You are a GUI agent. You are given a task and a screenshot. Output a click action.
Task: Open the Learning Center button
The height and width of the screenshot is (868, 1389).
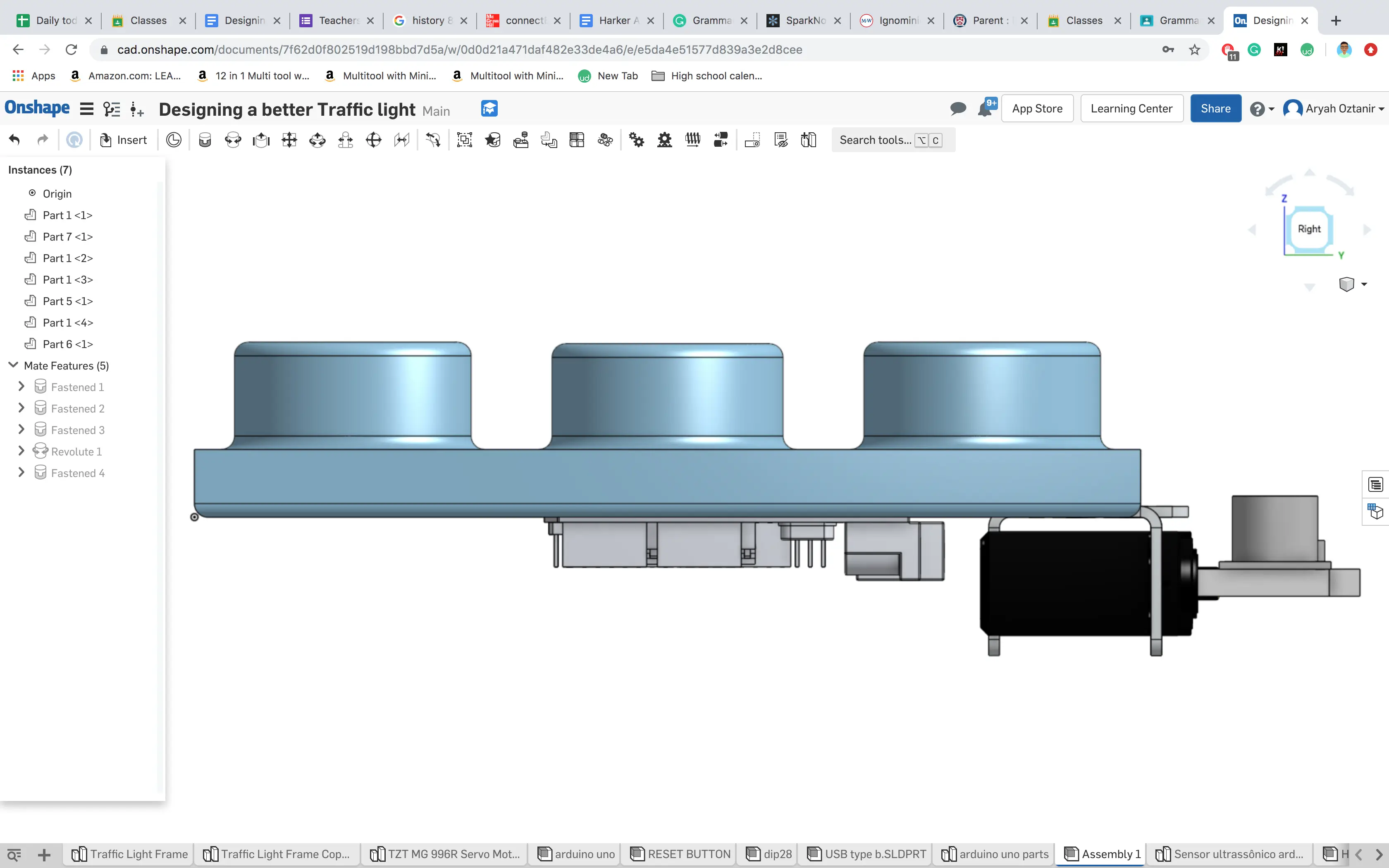[1131, 108]
